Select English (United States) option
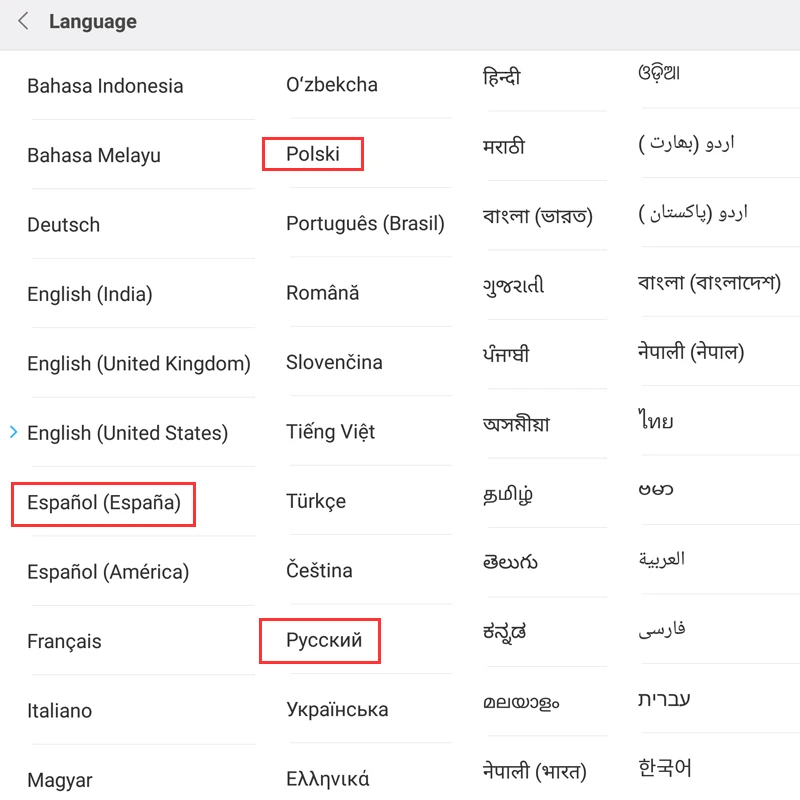 point(128,433)
